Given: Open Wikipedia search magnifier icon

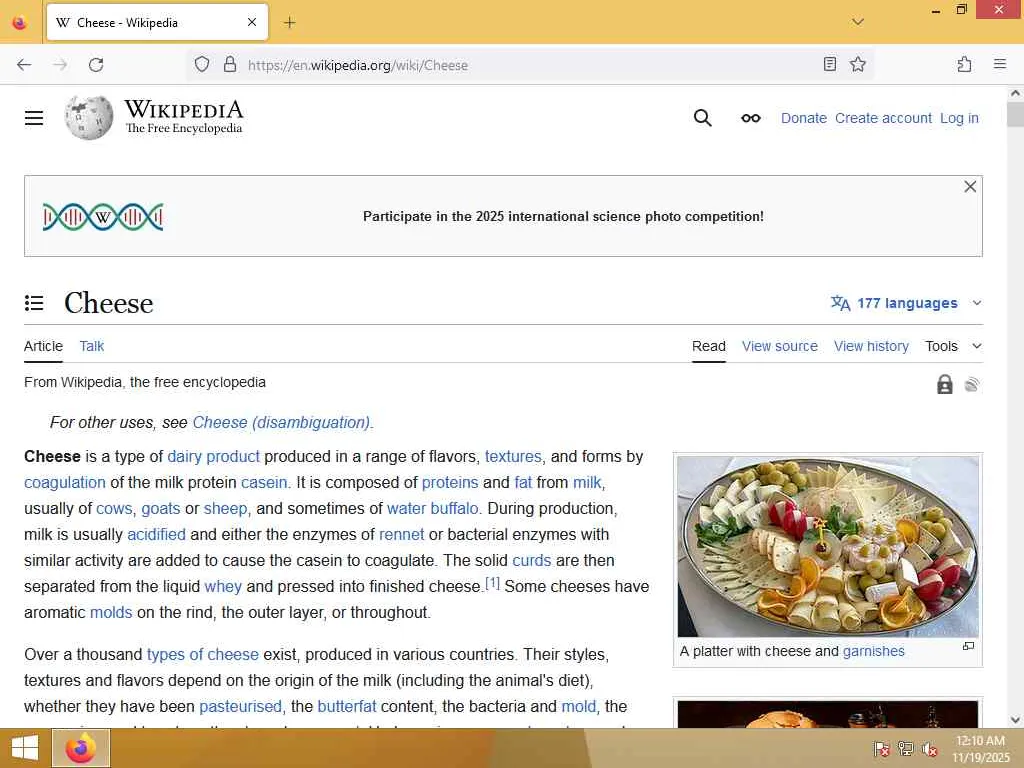Looking at the screenshot, I should point(703,118).
